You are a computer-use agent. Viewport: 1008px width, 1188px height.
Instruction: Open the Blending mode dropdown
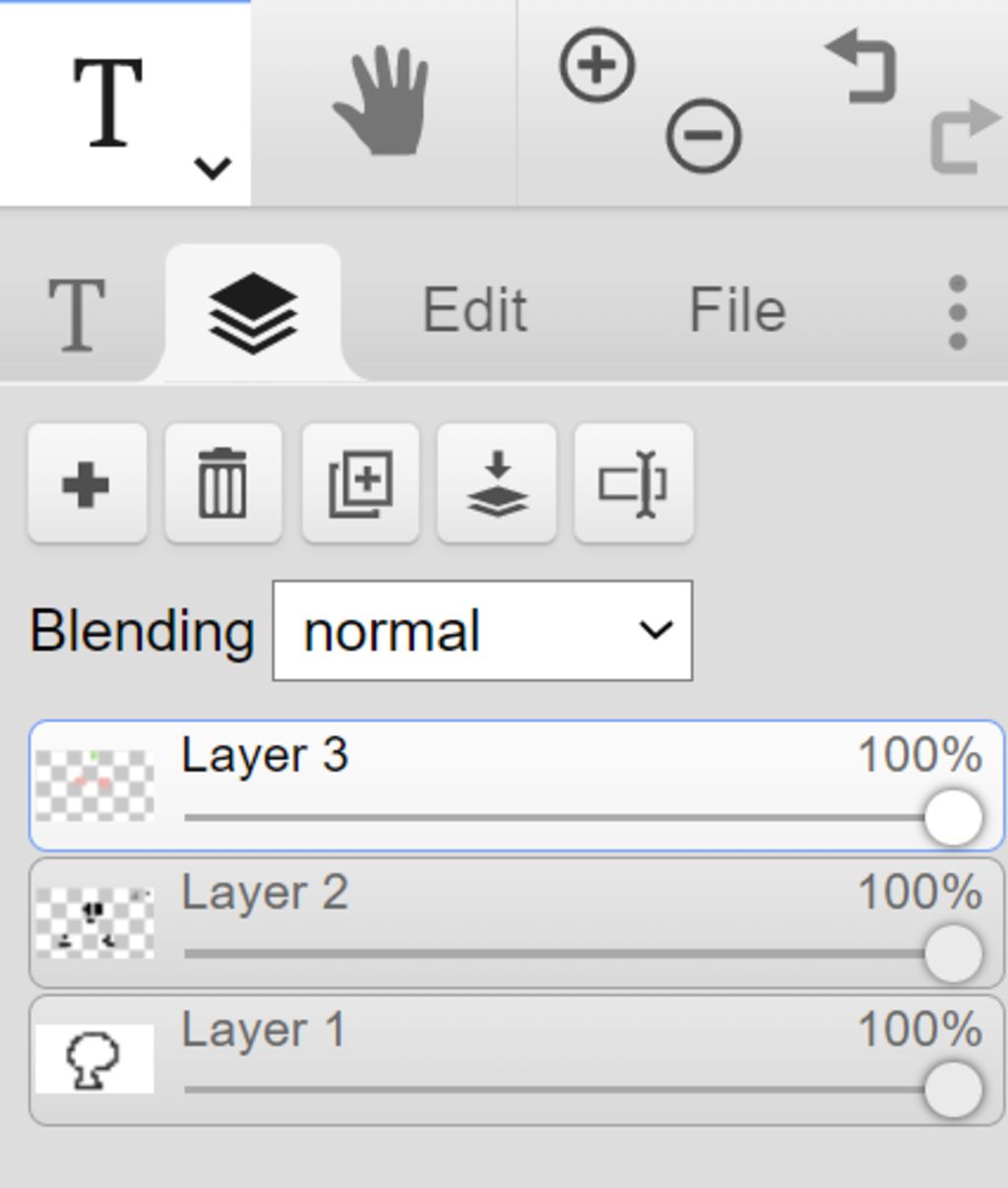[x=482, y=631]
